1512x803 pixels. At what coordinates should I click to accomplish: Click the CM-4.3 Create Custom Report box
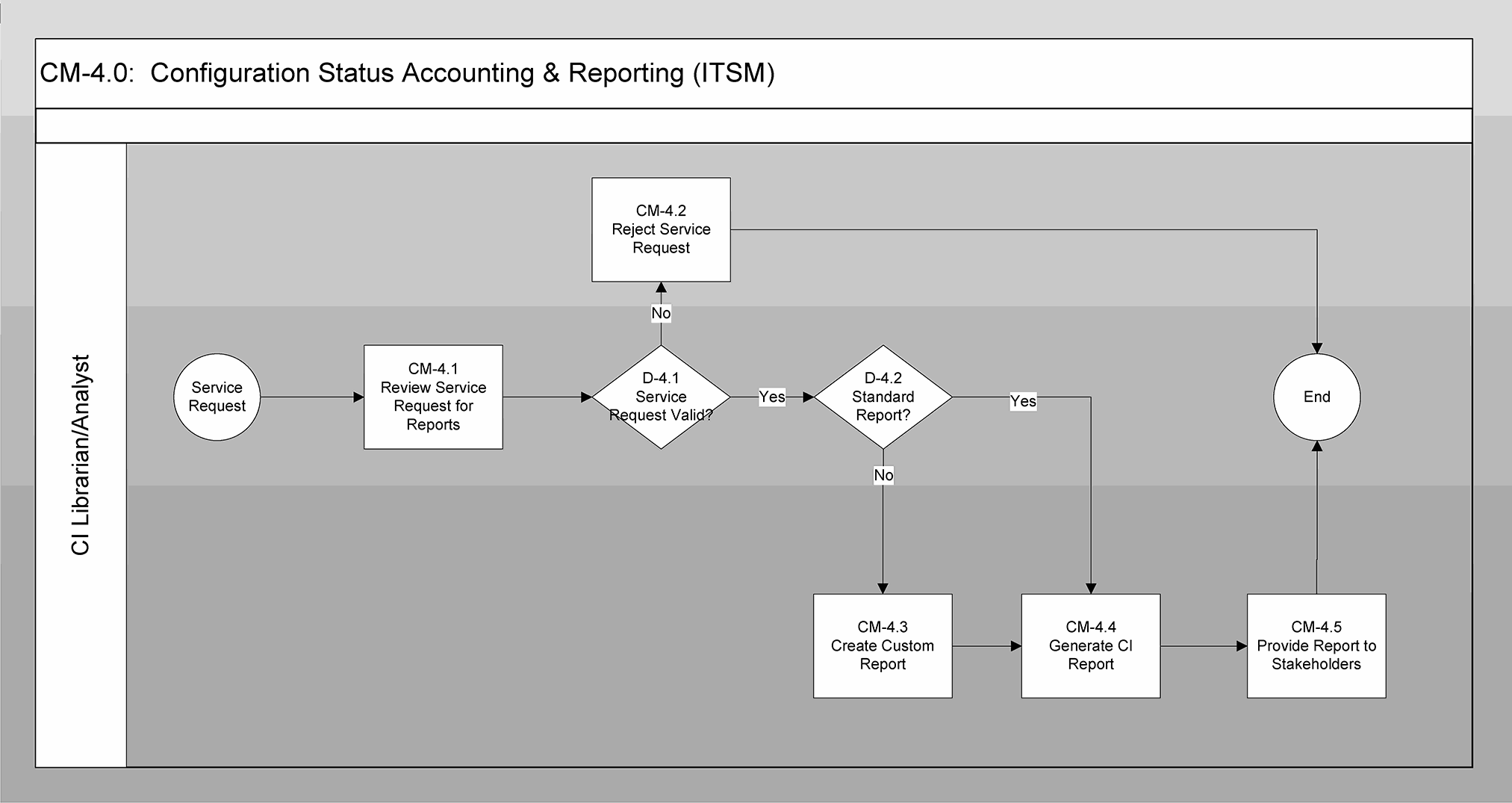tap(883, 645)
